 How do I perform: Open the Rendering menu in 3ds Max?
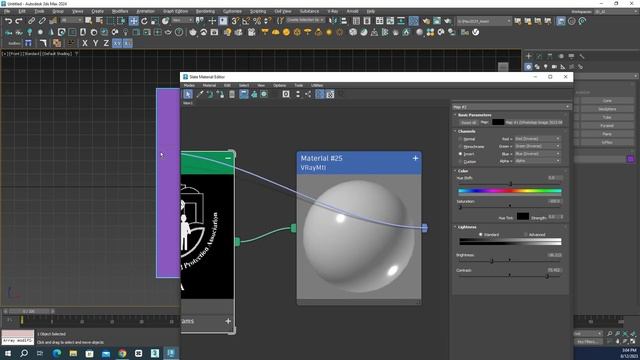coord(205,11)
